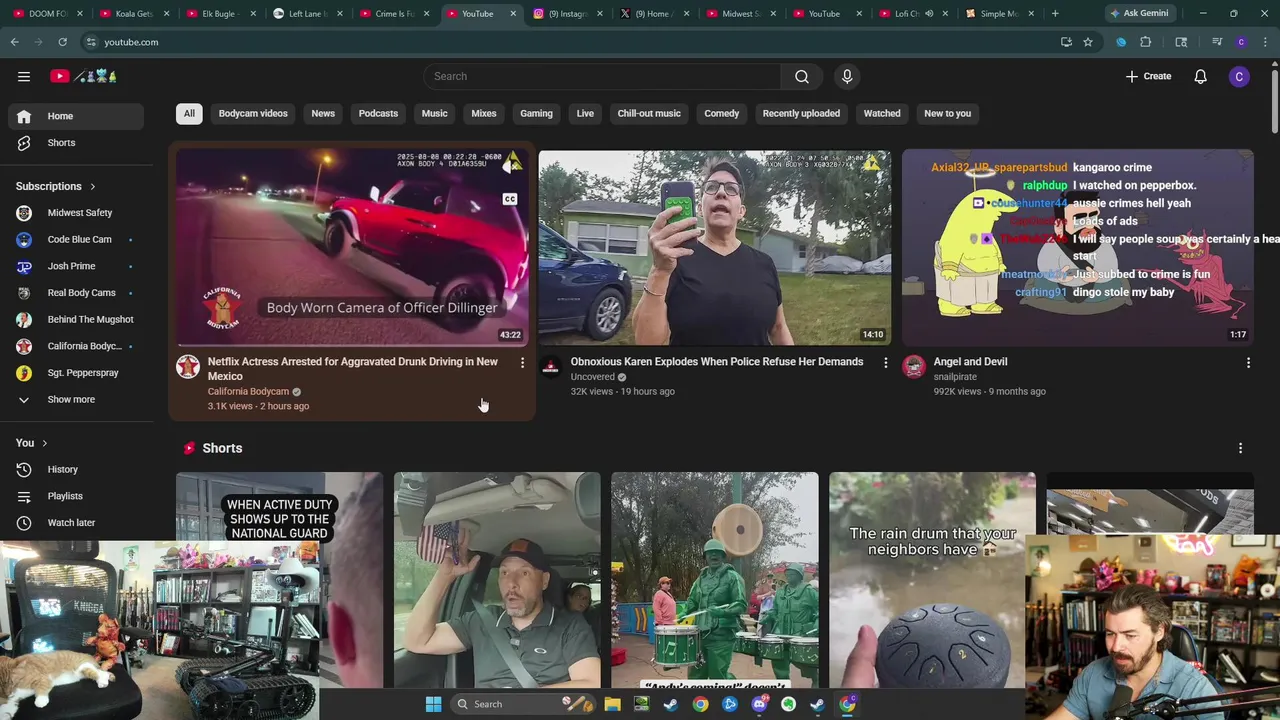Click the snailpirate channel avatar
Viewport: 1280px width, 720px height.
pyautogui.click(x=914, y=367)
